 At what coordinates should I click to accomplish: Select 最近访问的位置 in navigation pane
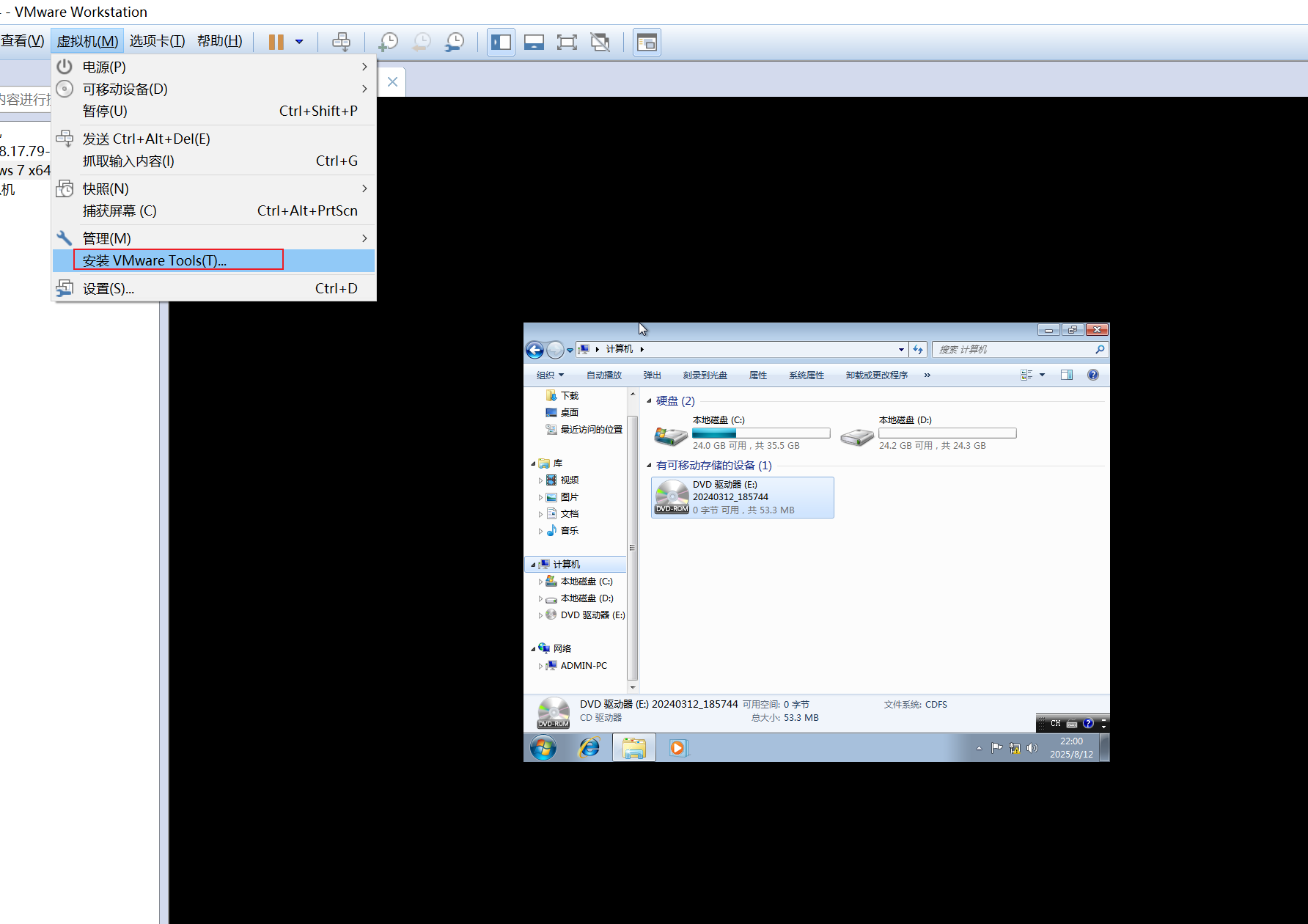coord(584,430)
